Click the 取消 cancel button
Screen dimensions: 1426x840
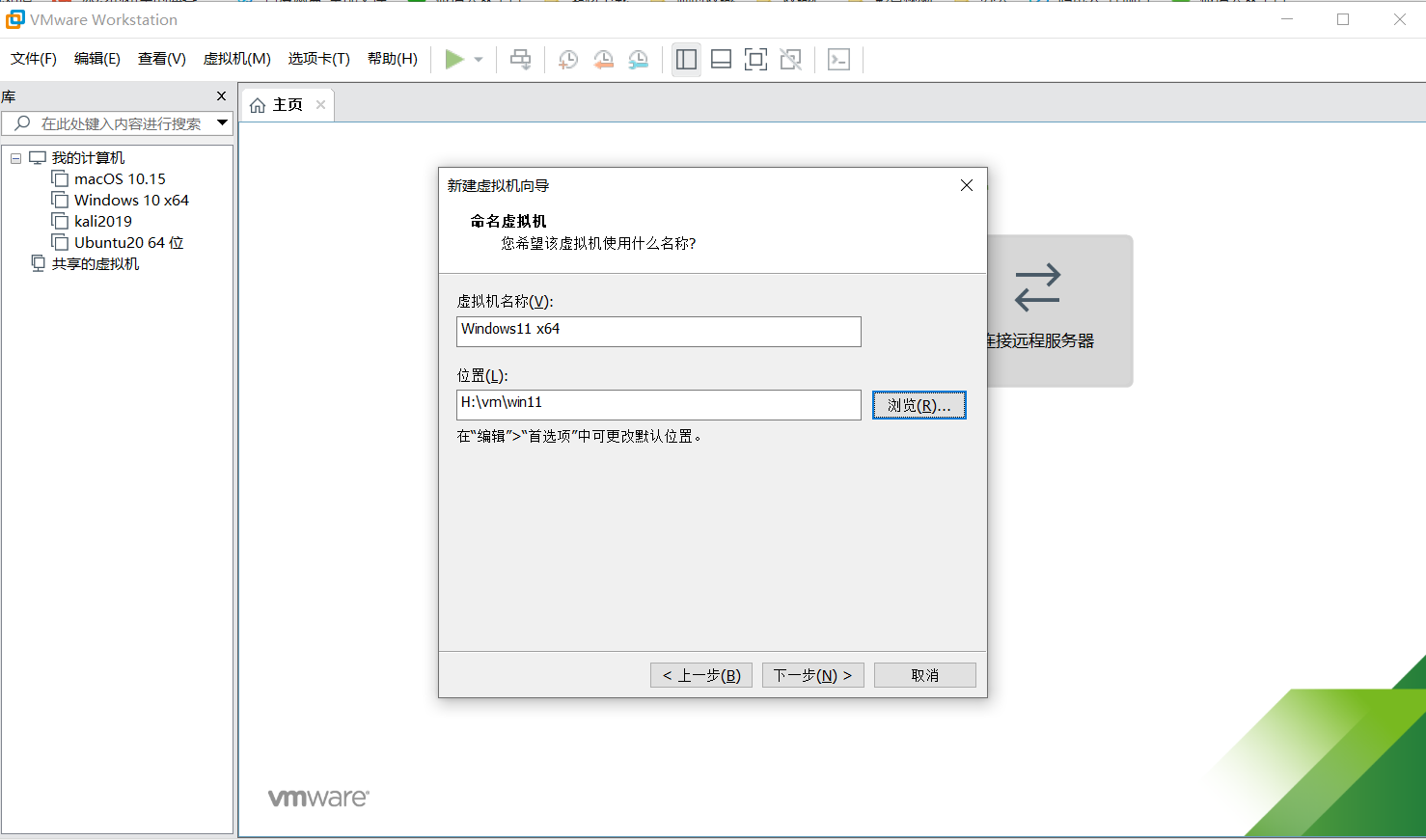pos(925,675)
